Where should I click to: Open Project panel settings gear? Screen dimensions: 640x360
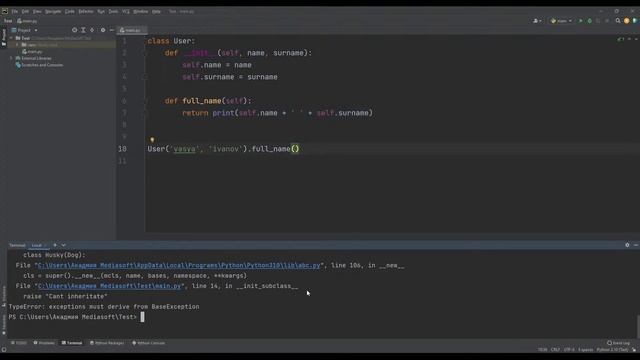click(x=103, y=30)
